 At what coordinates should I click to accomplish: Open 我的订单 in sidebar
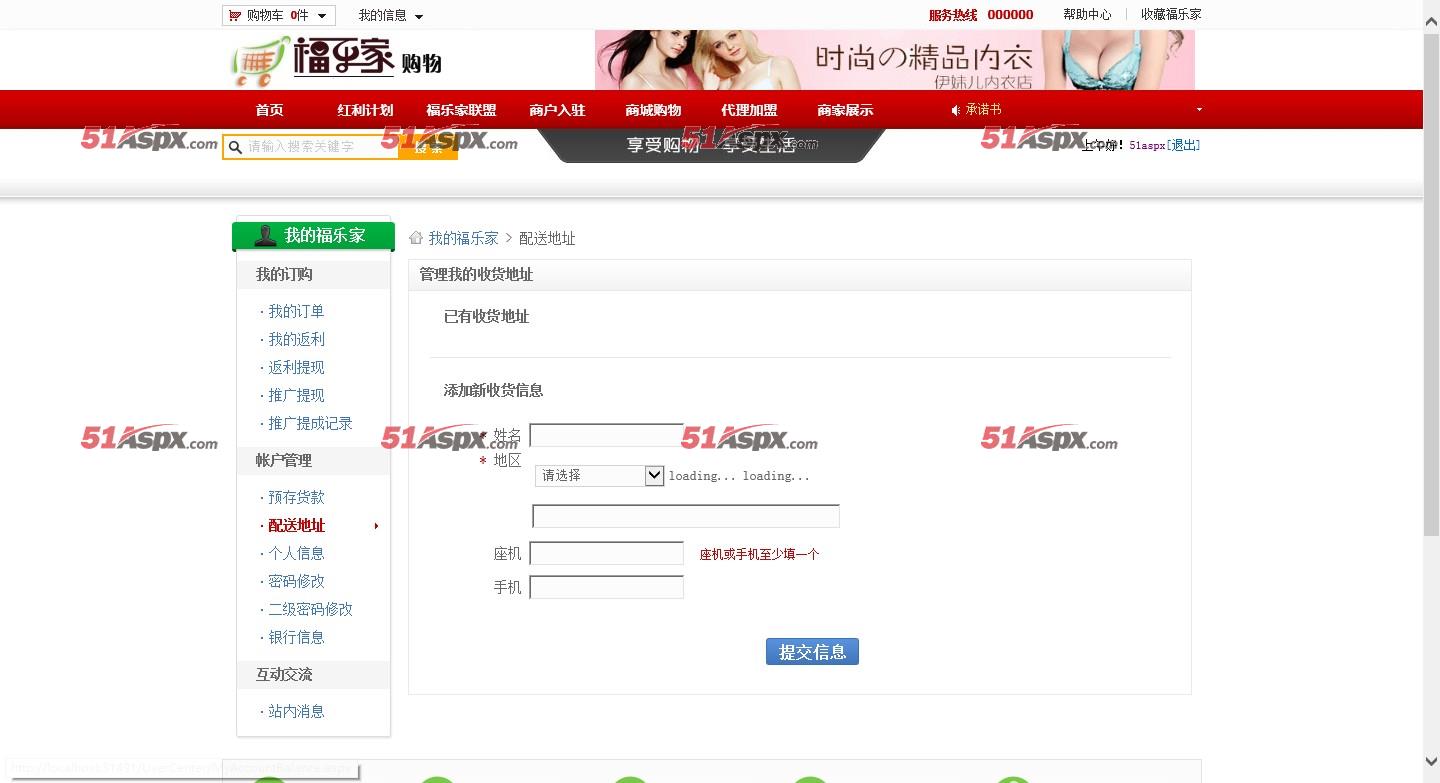[x=296, y=311]
